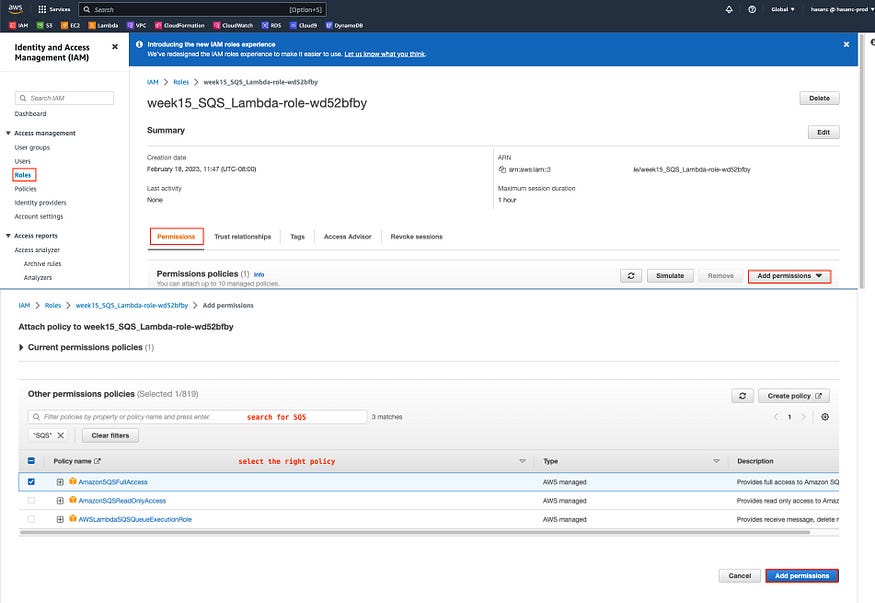Check the AmazonSQSReadOnlyAccess policy
This screenshot has width=875, height=603.
point(31,500)
